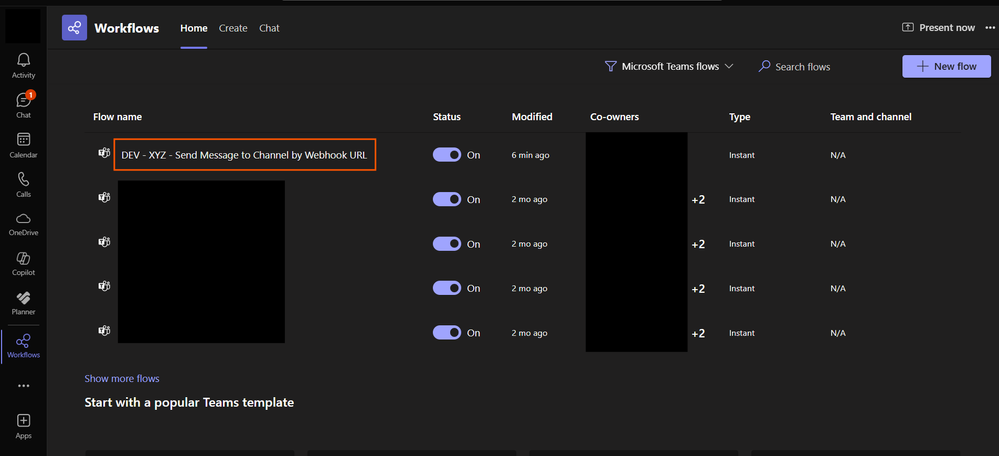
Task: Click 'Start with a popular Teams template' heading
Action: point(189,403)
